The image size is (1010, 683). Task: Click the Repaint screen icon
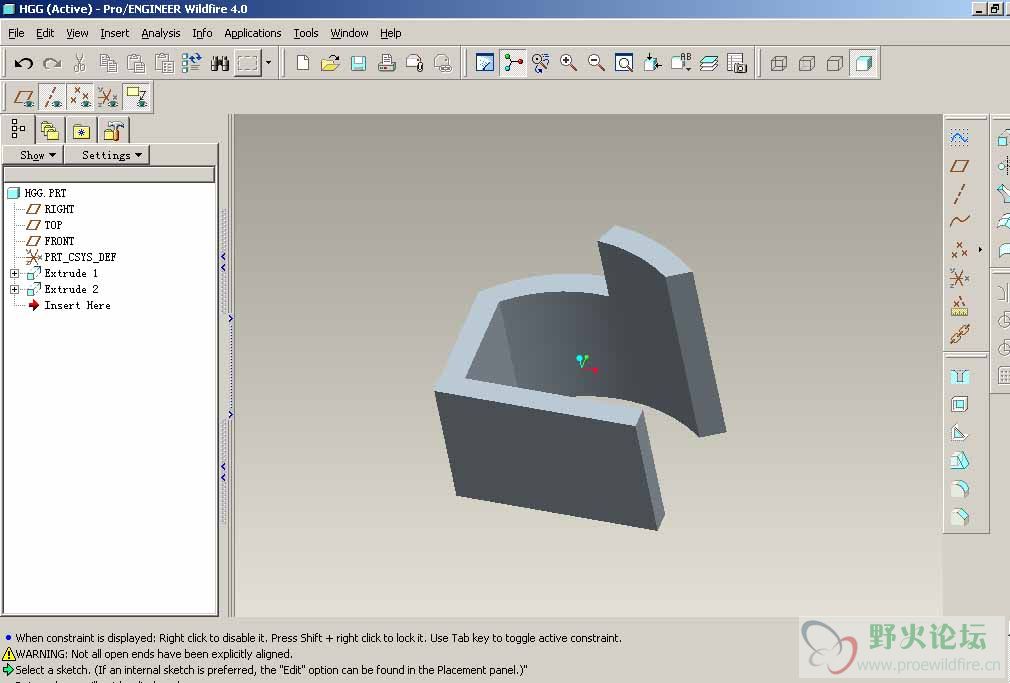pyautogui.click(x=484, y=63)
